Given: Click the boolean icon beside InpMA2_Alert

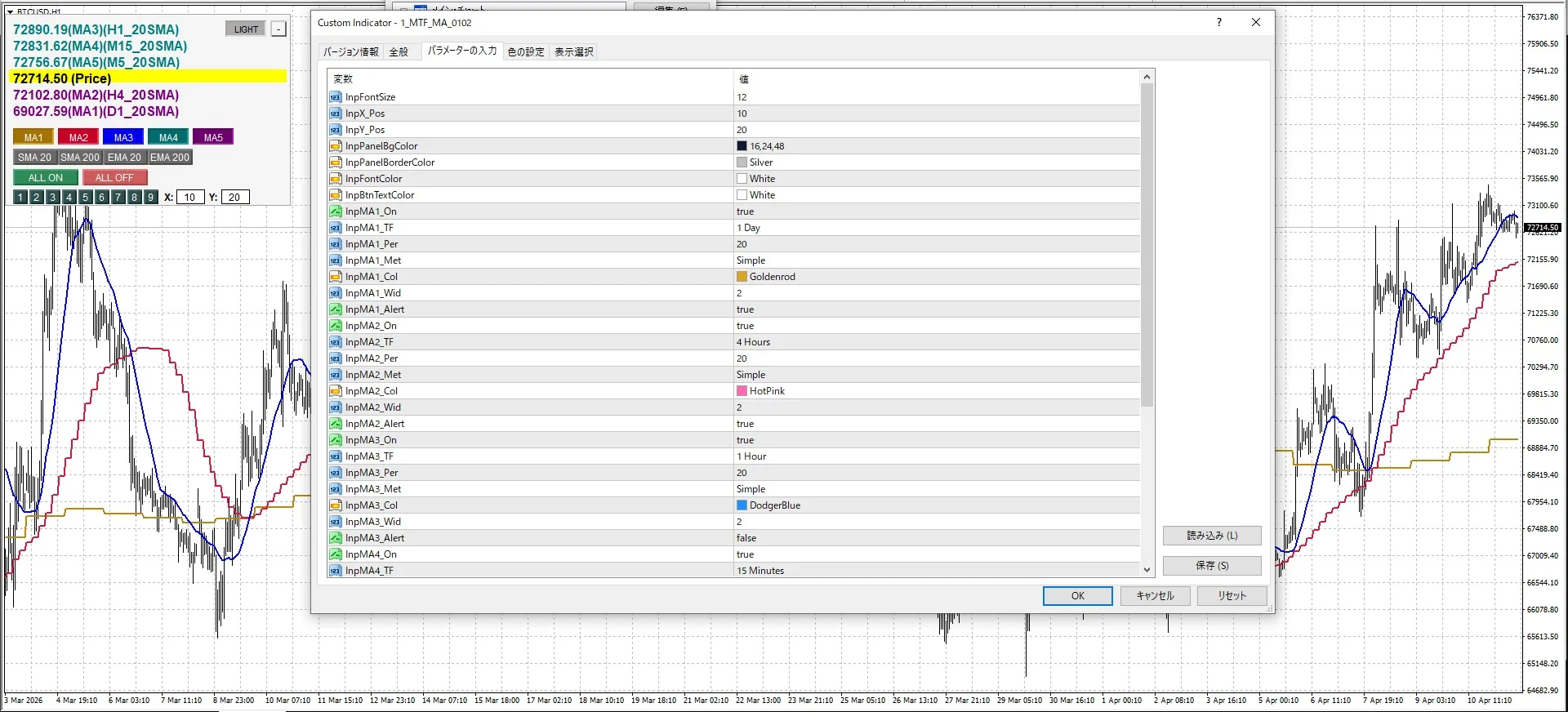Looking at the screenshot, I should 335,424.
